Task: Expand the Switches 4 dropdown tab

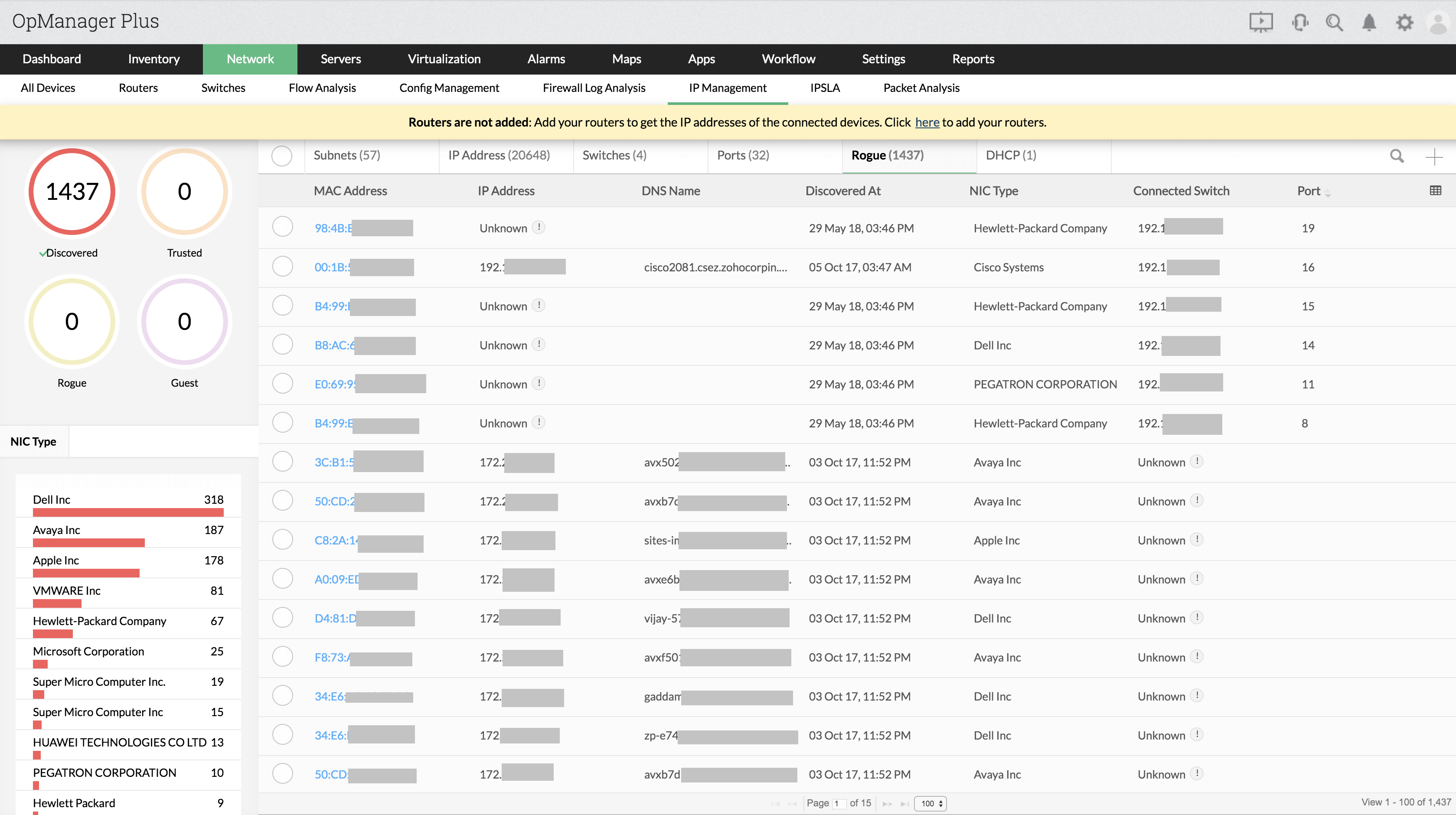Action: click(x=613, y=155)
